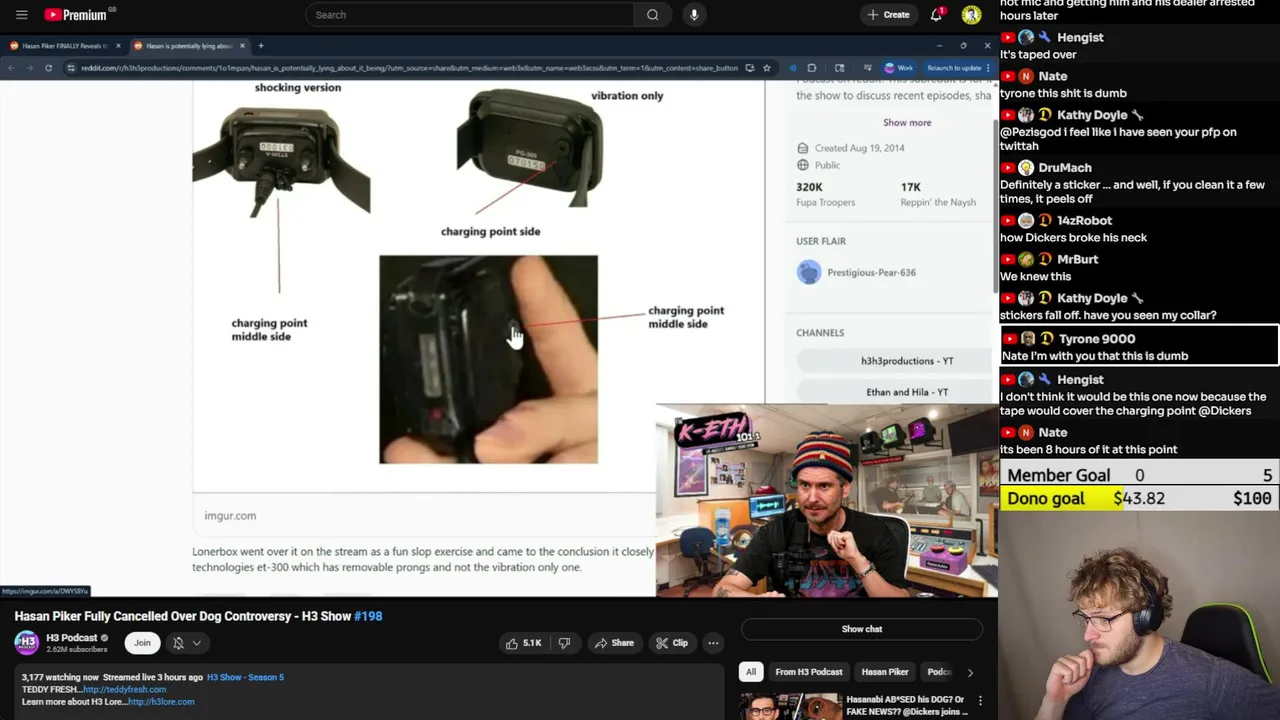
Task: Click MrBurt's 'We knew this' message
Action: click(1035, 277)
